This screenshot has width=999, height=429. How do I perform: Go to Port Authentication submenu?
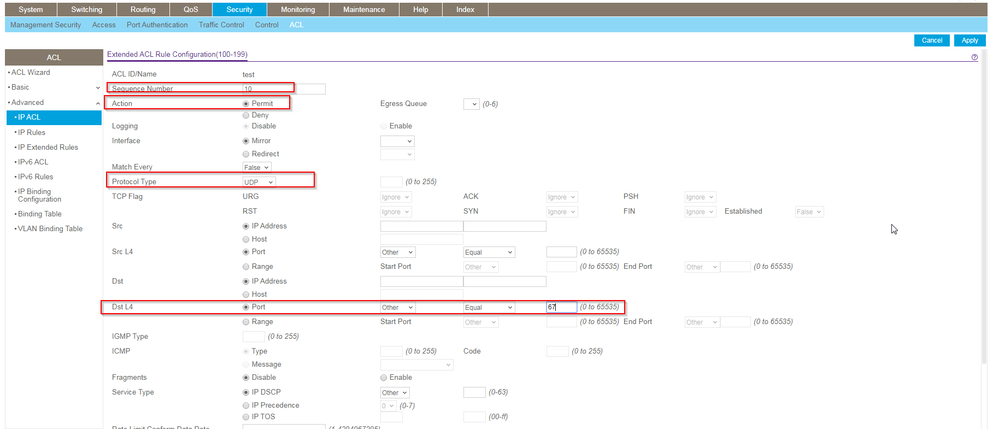[x=158, y=24]
